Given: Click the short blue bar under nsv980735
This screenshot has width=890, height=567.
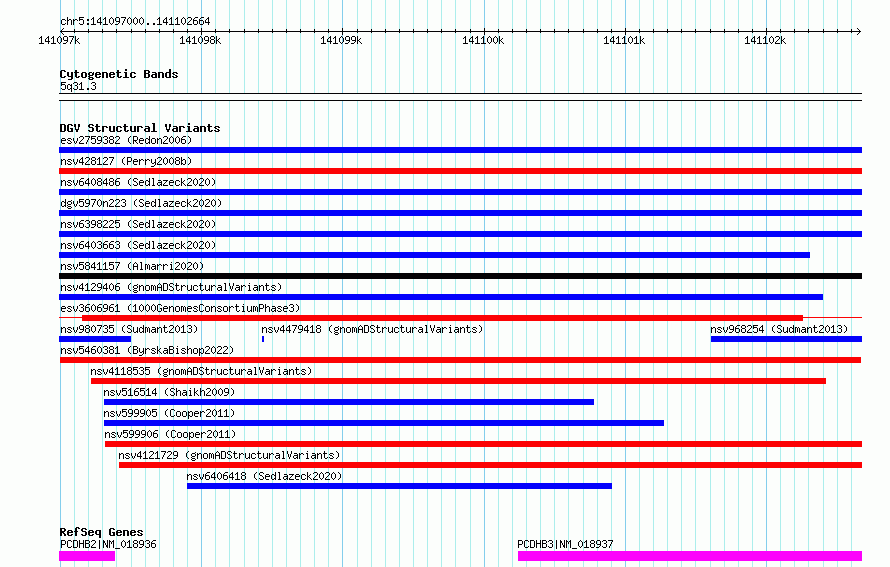Looking at the screenshot, I should 95,339.
